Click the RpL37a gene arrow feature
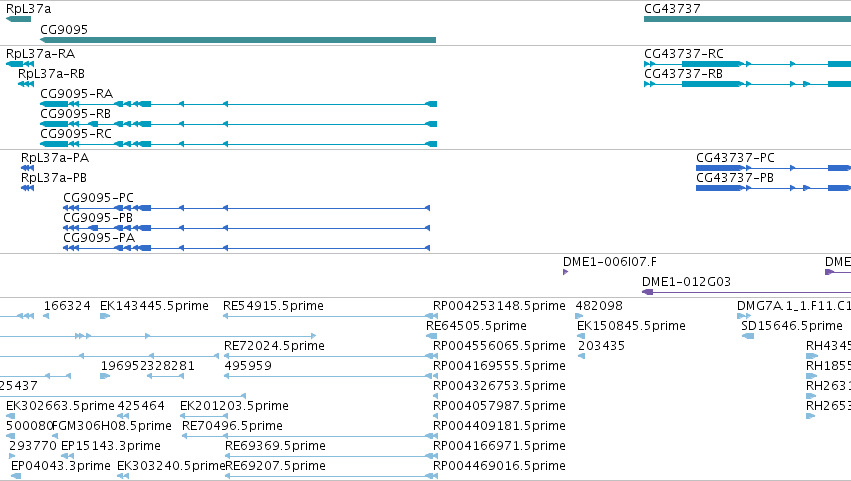 18,19
